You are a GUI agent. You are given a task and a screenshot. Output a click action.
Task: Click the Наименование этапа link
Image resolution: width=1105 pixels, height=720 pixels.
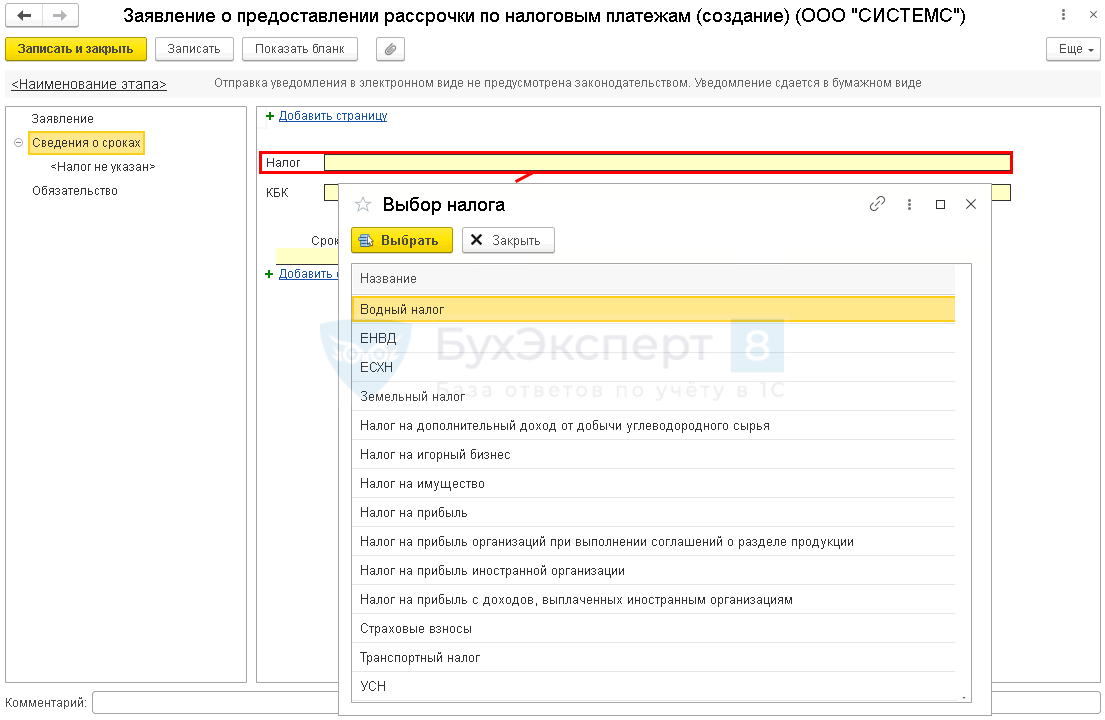click(89, 84)
